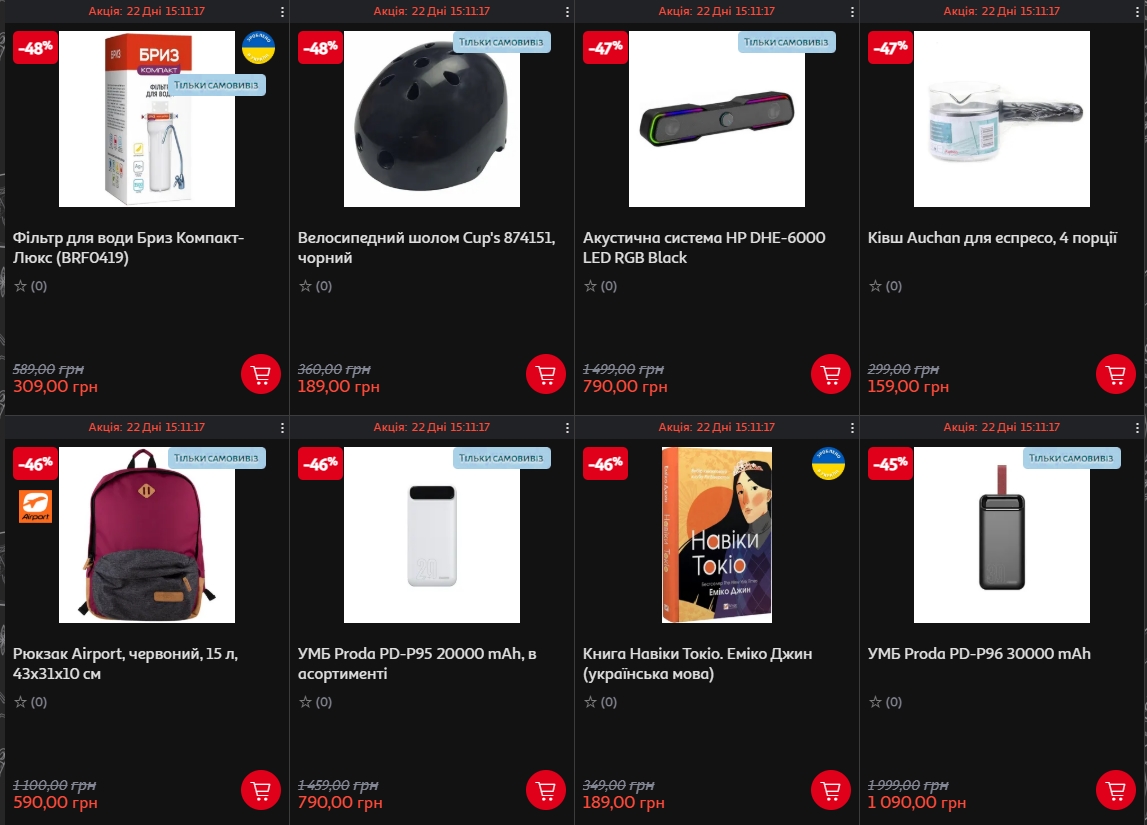This screenshot has height=825, width=1147.
Task: Add Proda PD-P96 30000 mAh to cart
Action: 1116,790
